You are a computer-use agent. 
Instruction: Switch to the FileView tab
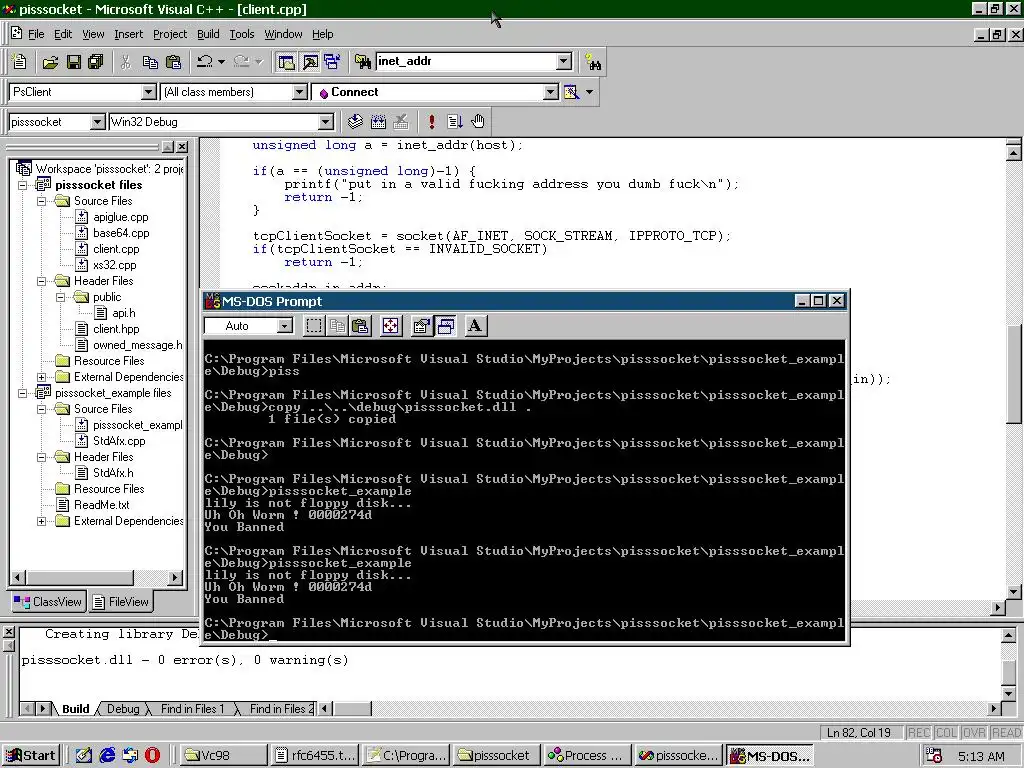[121, 601]
